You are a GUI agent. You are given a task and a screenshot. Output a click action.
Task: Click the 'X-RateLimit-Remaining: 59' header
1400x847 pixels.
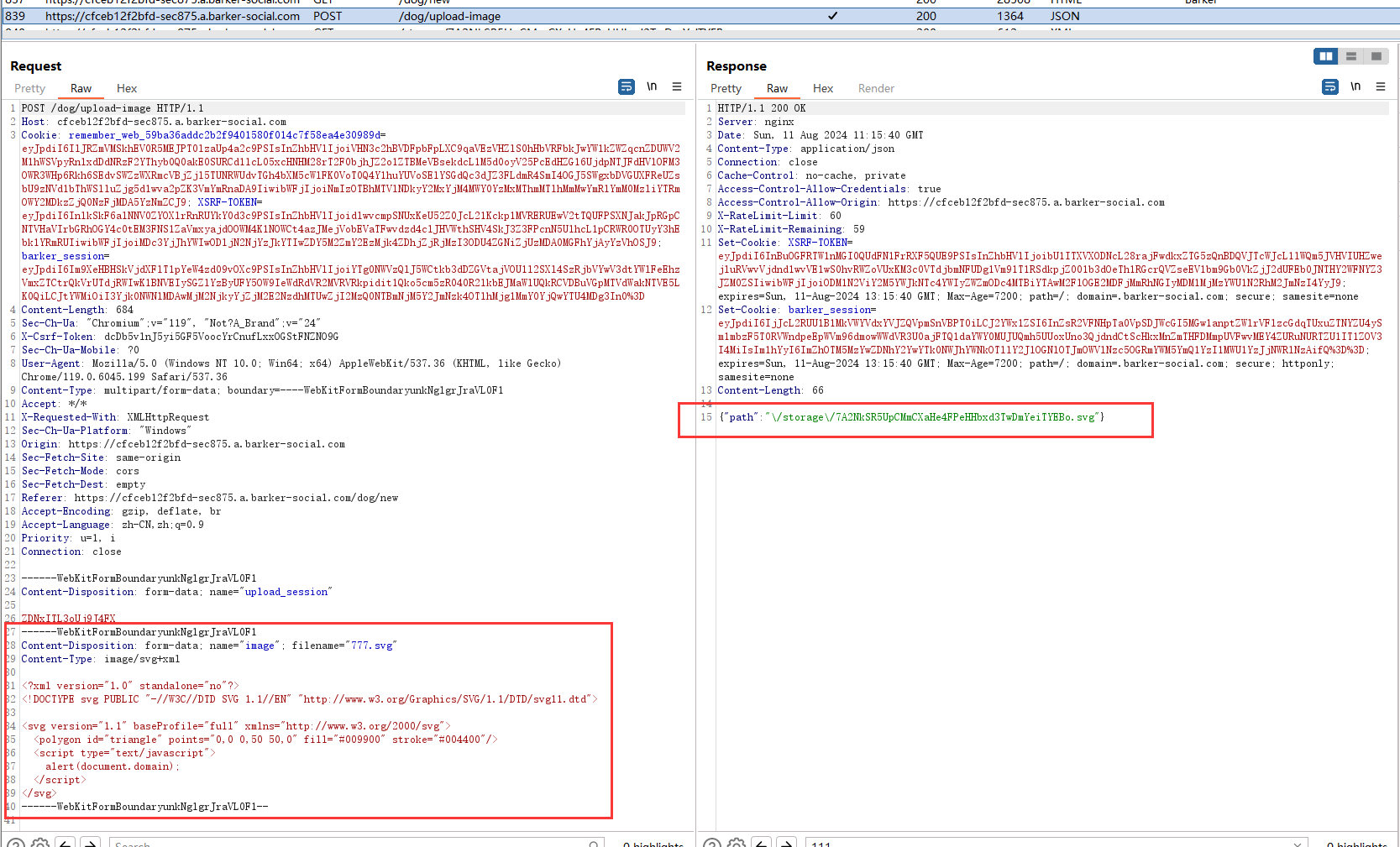pyautogui.click(x=791, y=229)
